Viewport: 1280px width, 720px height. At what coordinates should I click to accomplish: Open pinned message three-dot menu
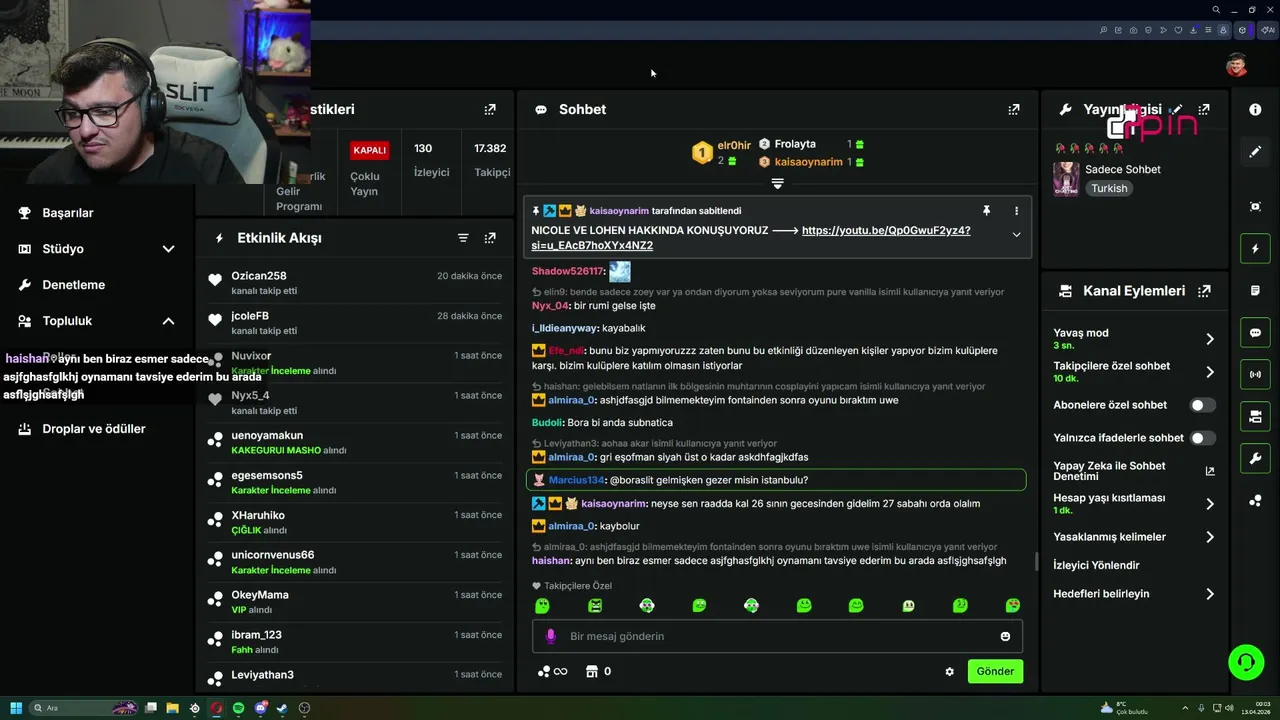click(x=1016, y=211)
